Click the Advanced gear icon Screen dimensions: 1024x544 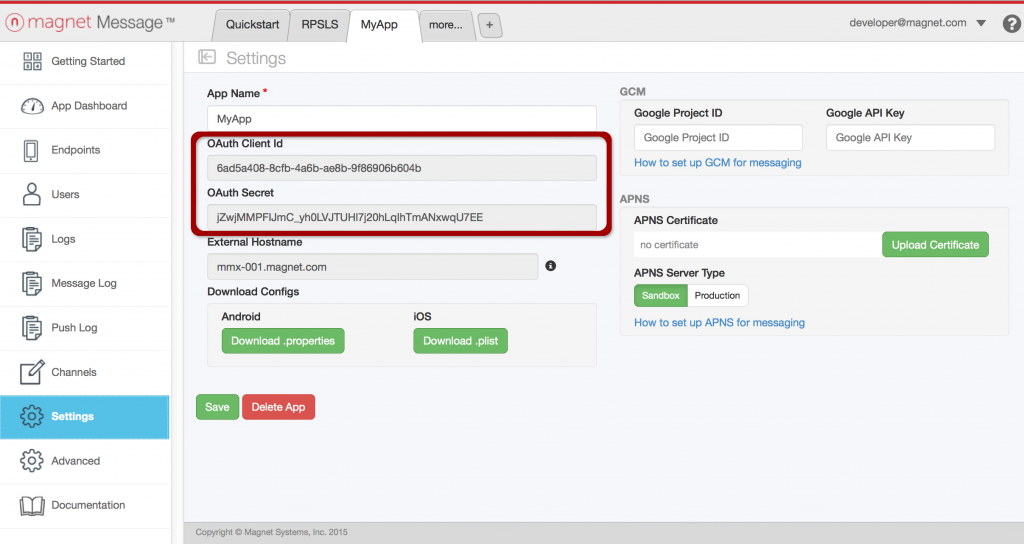coord(31,460)
